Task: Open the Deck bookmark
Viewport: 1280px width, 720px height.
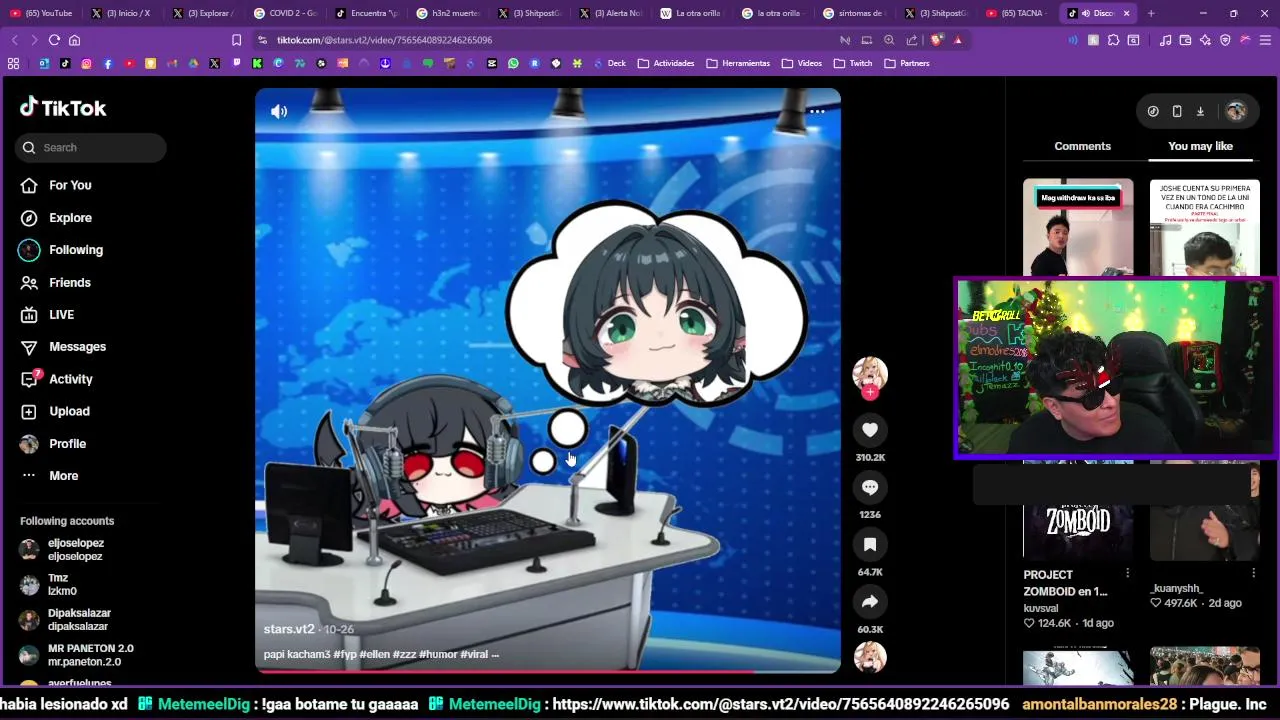Action: pyautogui.click(x=609, y=63)
